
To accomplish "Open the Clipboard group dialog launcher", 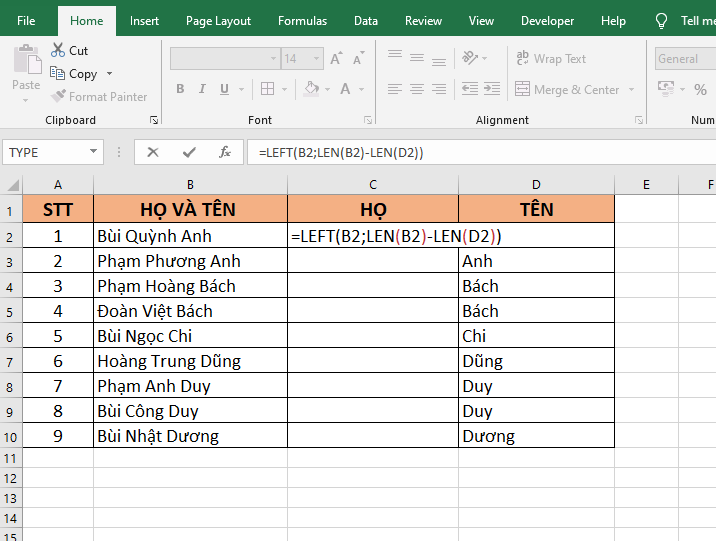I will (x=154, y=120).
